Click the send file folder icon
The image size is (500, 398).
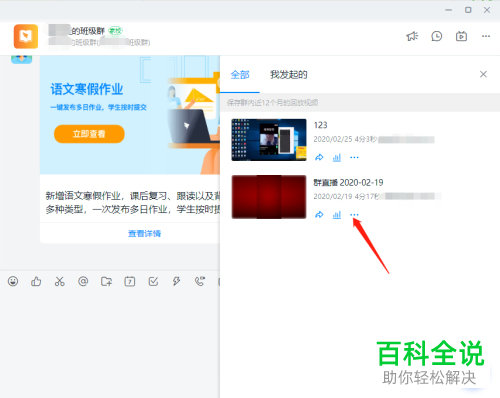click(106, 282)
